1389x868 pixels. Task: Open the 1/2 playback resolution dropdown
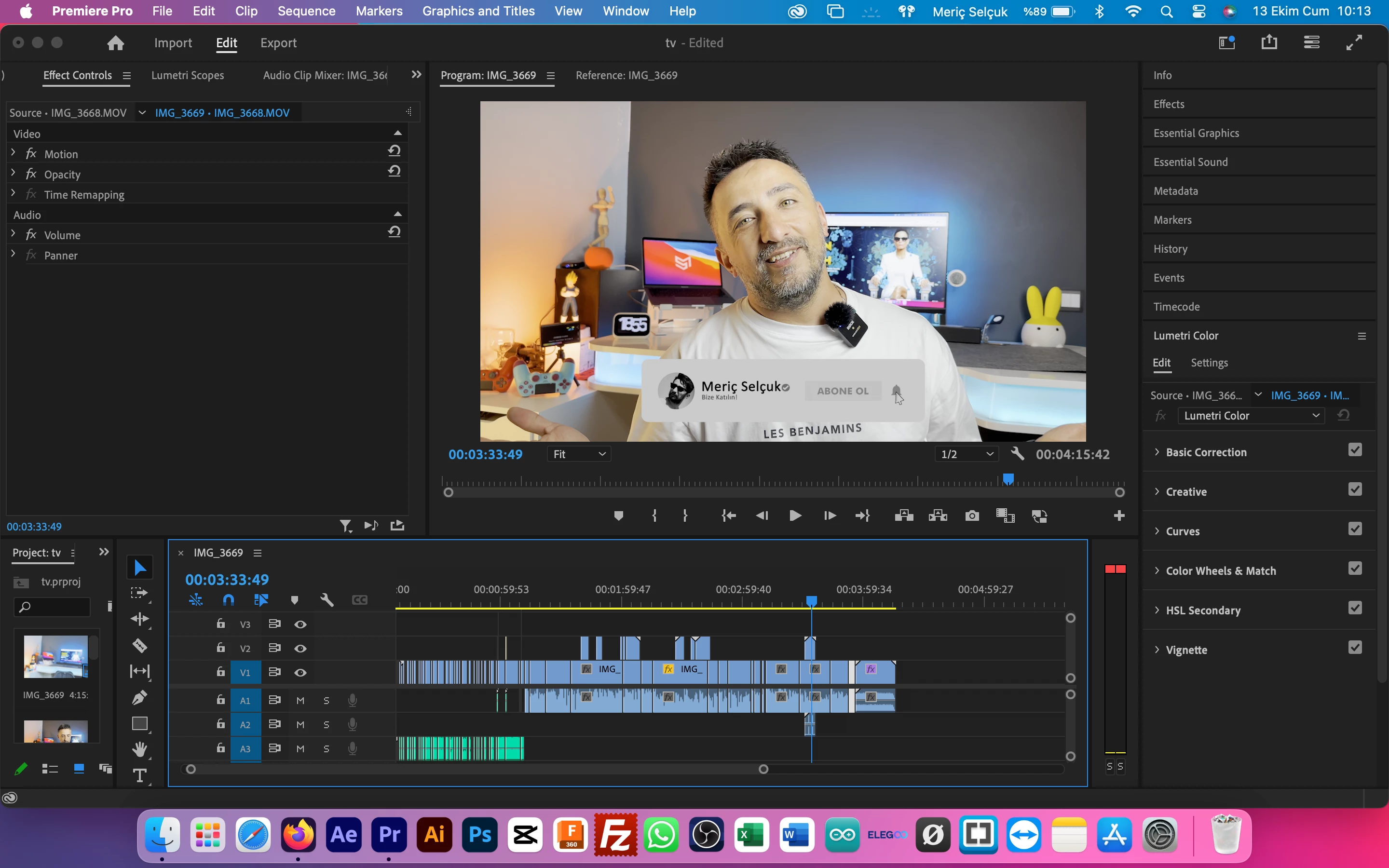(x=967, y=454)
